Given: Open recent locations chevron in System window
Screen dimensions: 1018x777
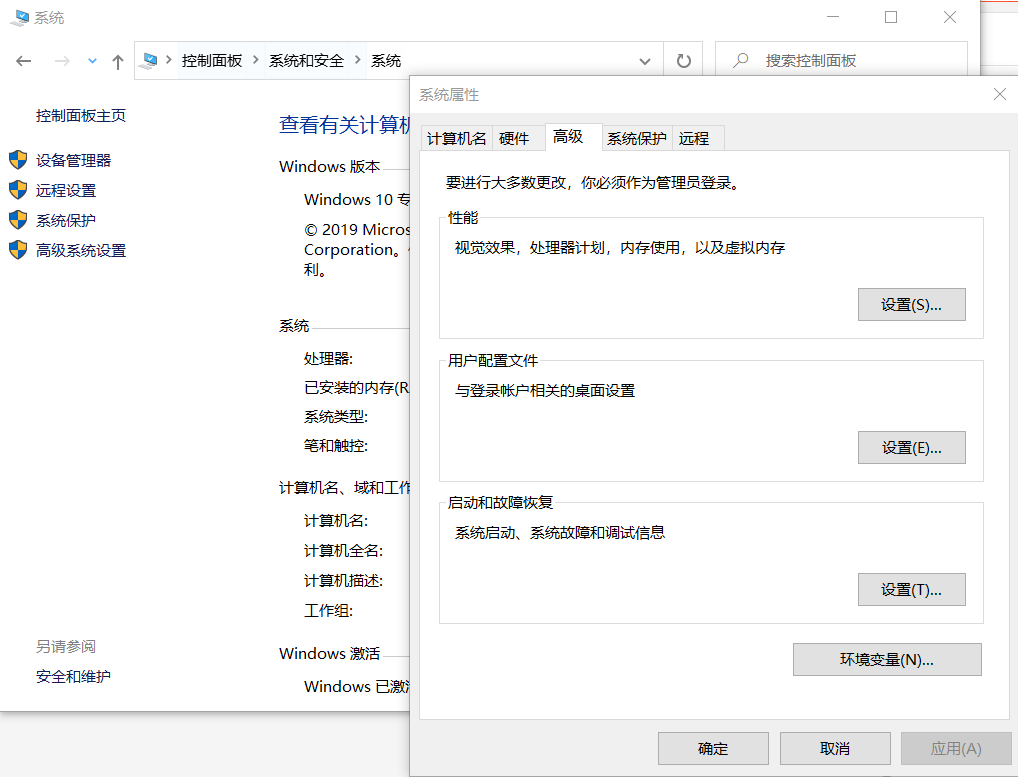Looking at the screenshot, I should click(92, 61).
